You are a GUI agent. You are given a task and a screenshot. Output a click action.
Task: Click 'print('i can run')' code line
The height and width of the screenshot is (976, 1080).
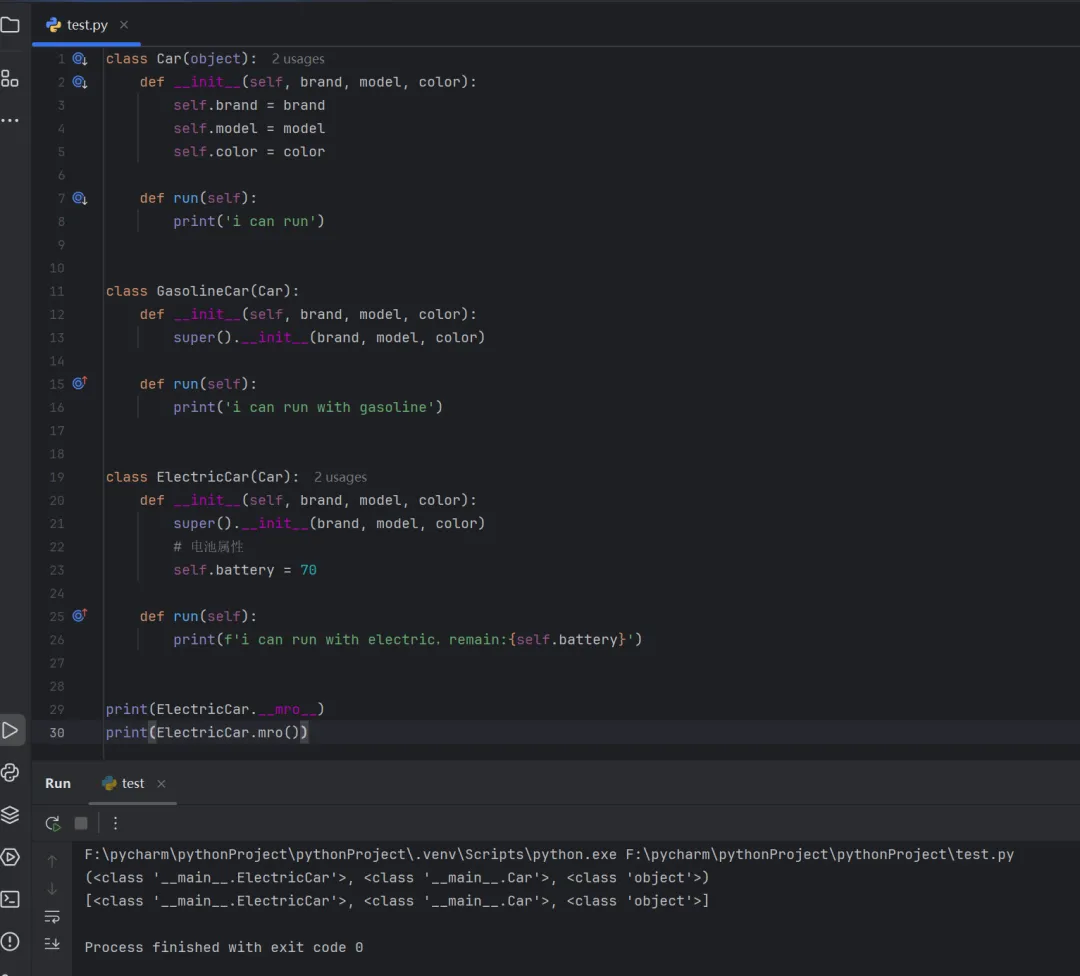(249, 222)
